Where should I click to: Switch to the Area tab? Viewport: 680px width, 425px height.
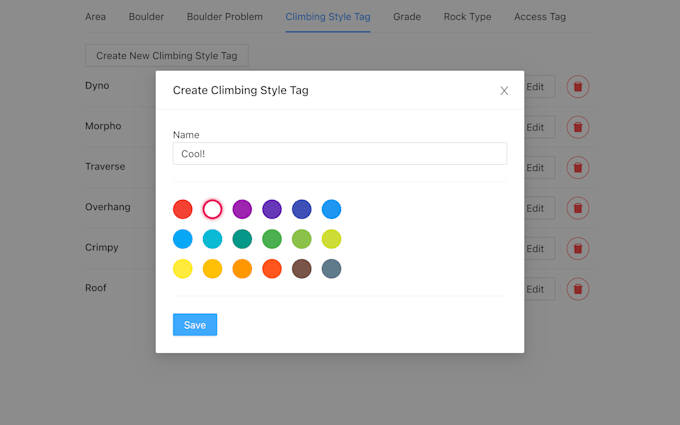point(95,16)
